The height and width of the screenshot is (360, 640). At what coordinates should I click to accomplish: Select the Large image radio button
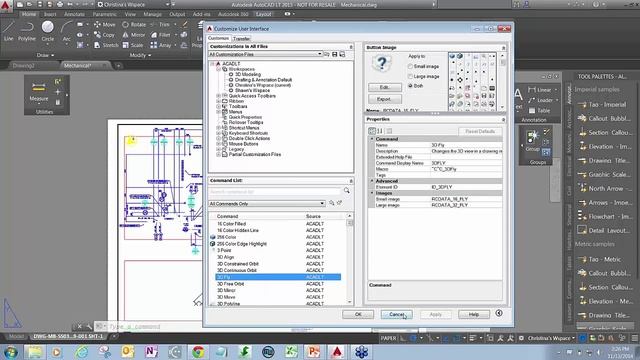(410, 76)
